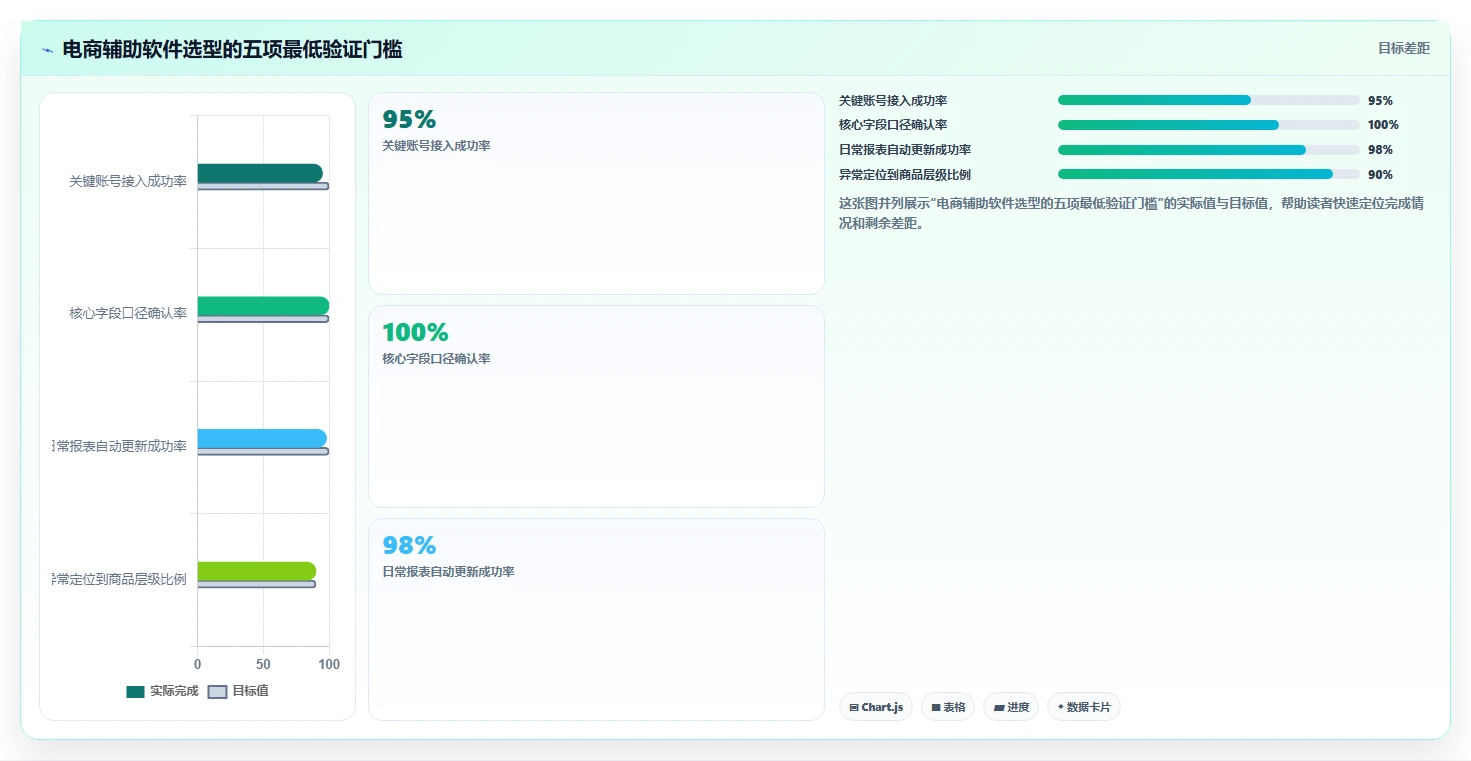Click the icon in the 进度 chip
The image size is (1471, 761).
pos(999,708)
